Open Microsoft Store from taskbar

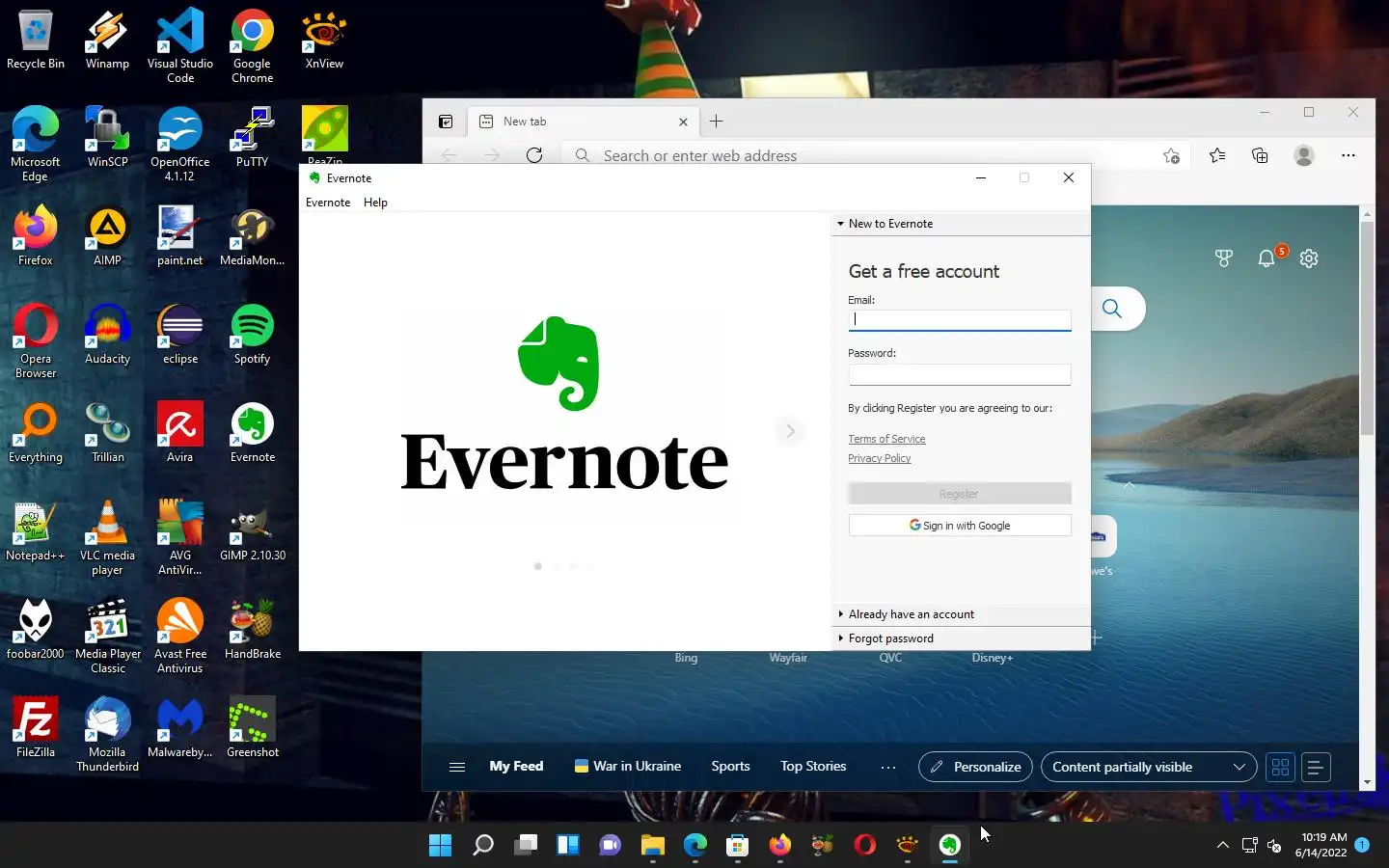[738, 845]
